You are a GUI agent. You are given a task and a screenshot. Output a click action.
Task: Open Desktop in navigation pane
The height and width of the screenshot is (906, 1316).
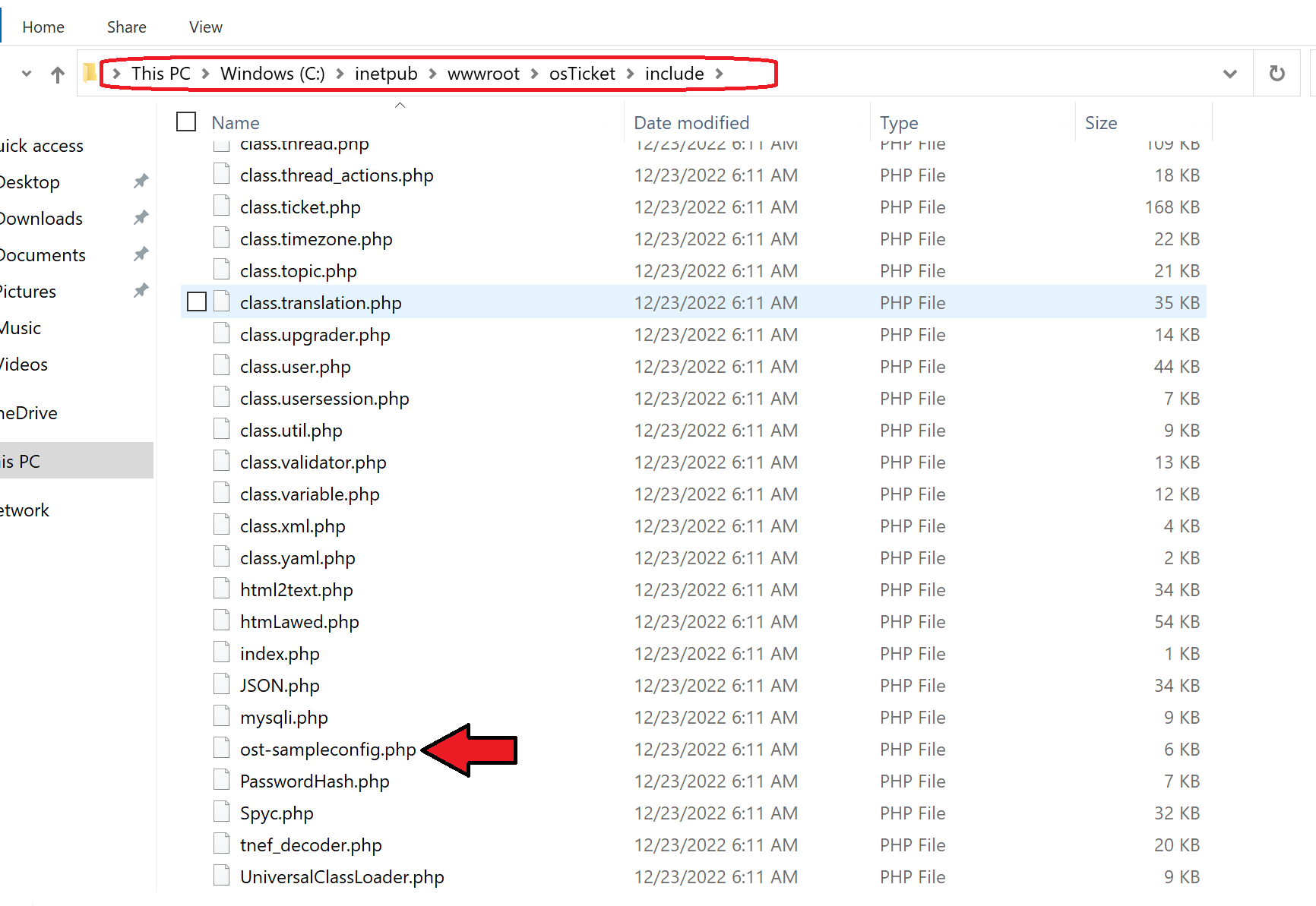point(30,182)
